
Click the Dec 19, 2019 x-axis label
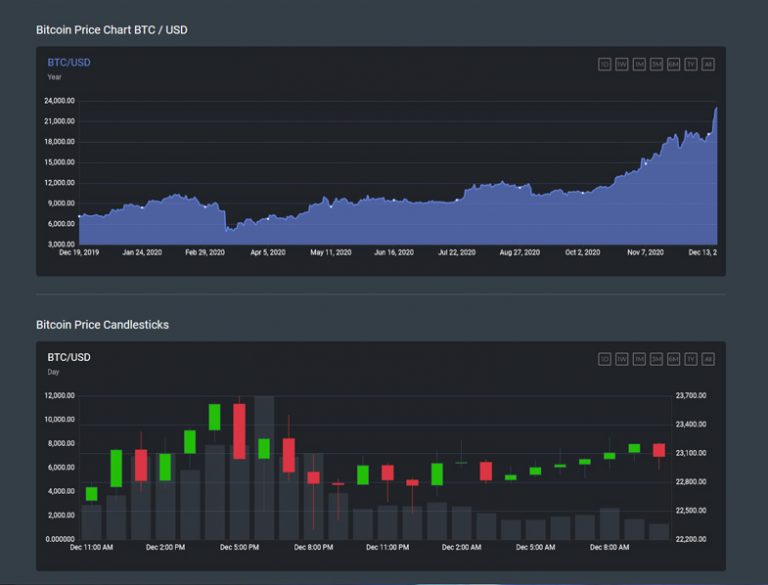tap(79, 252)
